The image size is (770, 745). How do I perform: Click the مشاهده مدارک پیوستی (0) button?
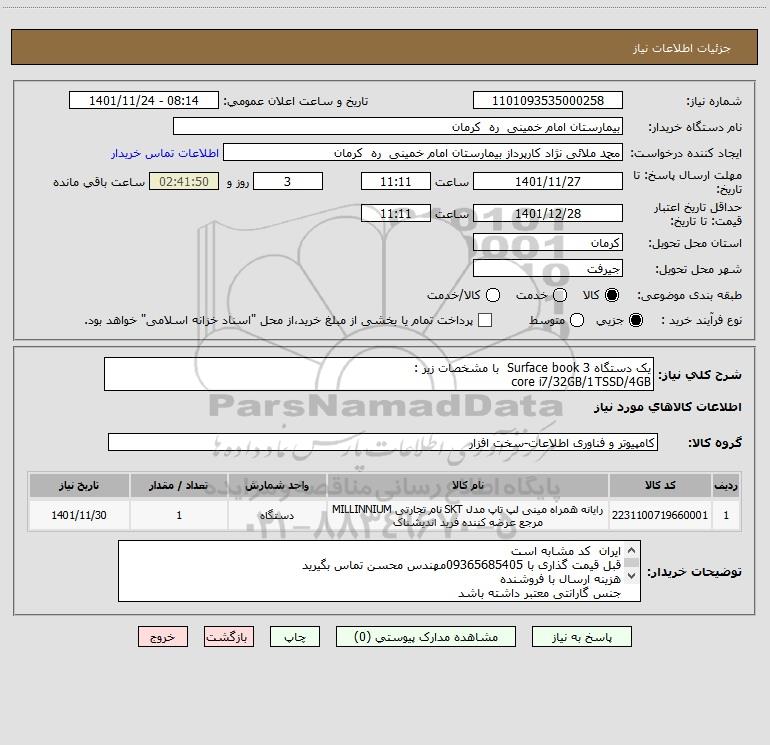tap(426, 637)
